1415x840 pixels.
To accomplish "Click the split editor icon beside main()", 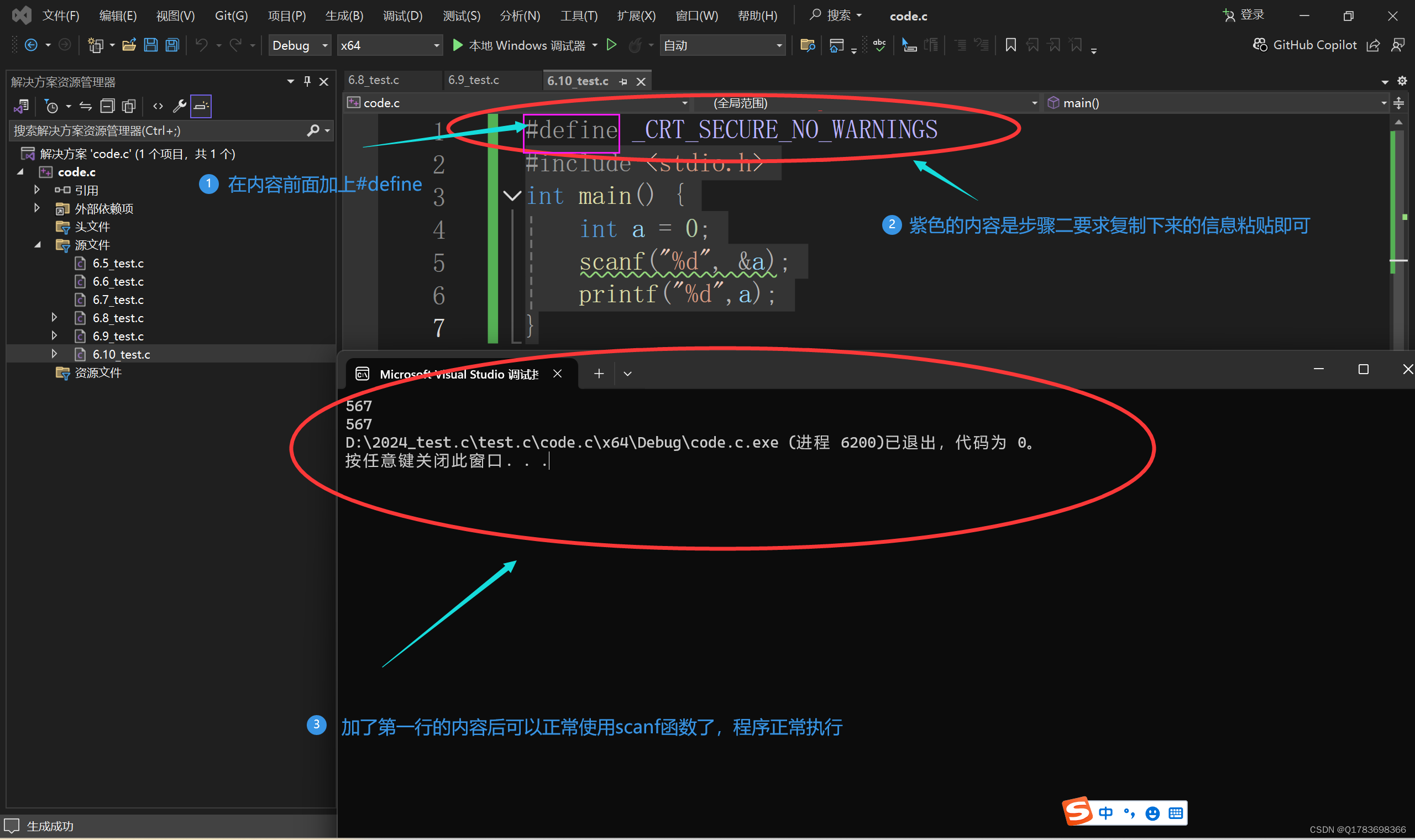I will coord(1398,103).
